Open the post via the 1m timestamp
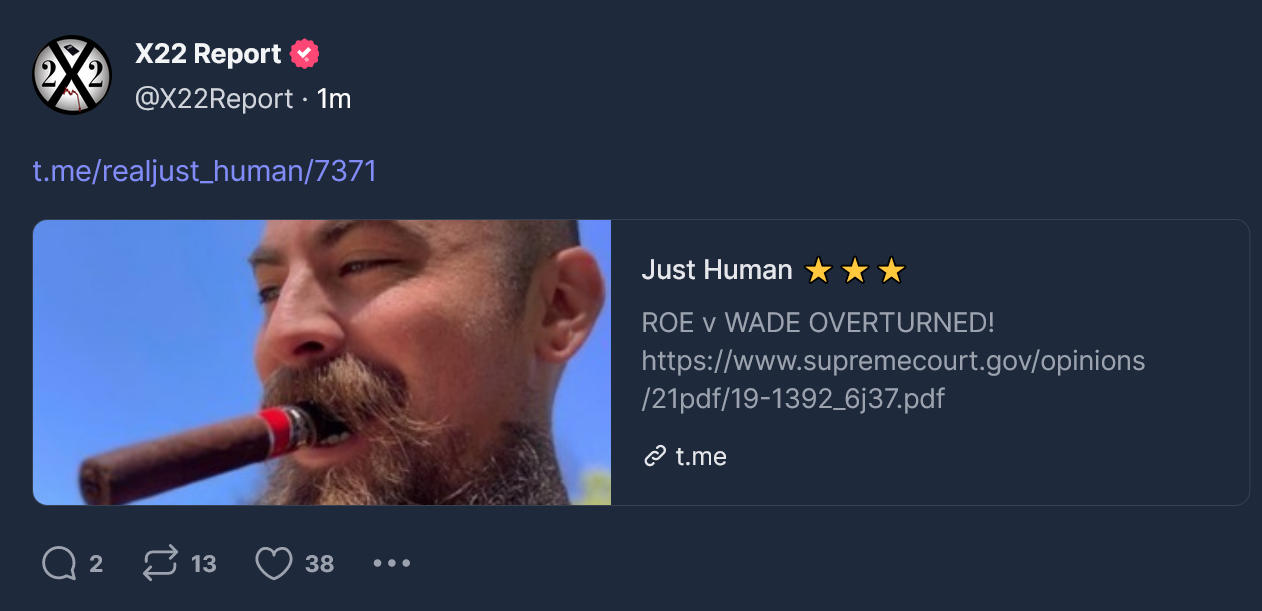This screenshot has height=611, width=1262. pyautogui.click(x=334, y=99)
